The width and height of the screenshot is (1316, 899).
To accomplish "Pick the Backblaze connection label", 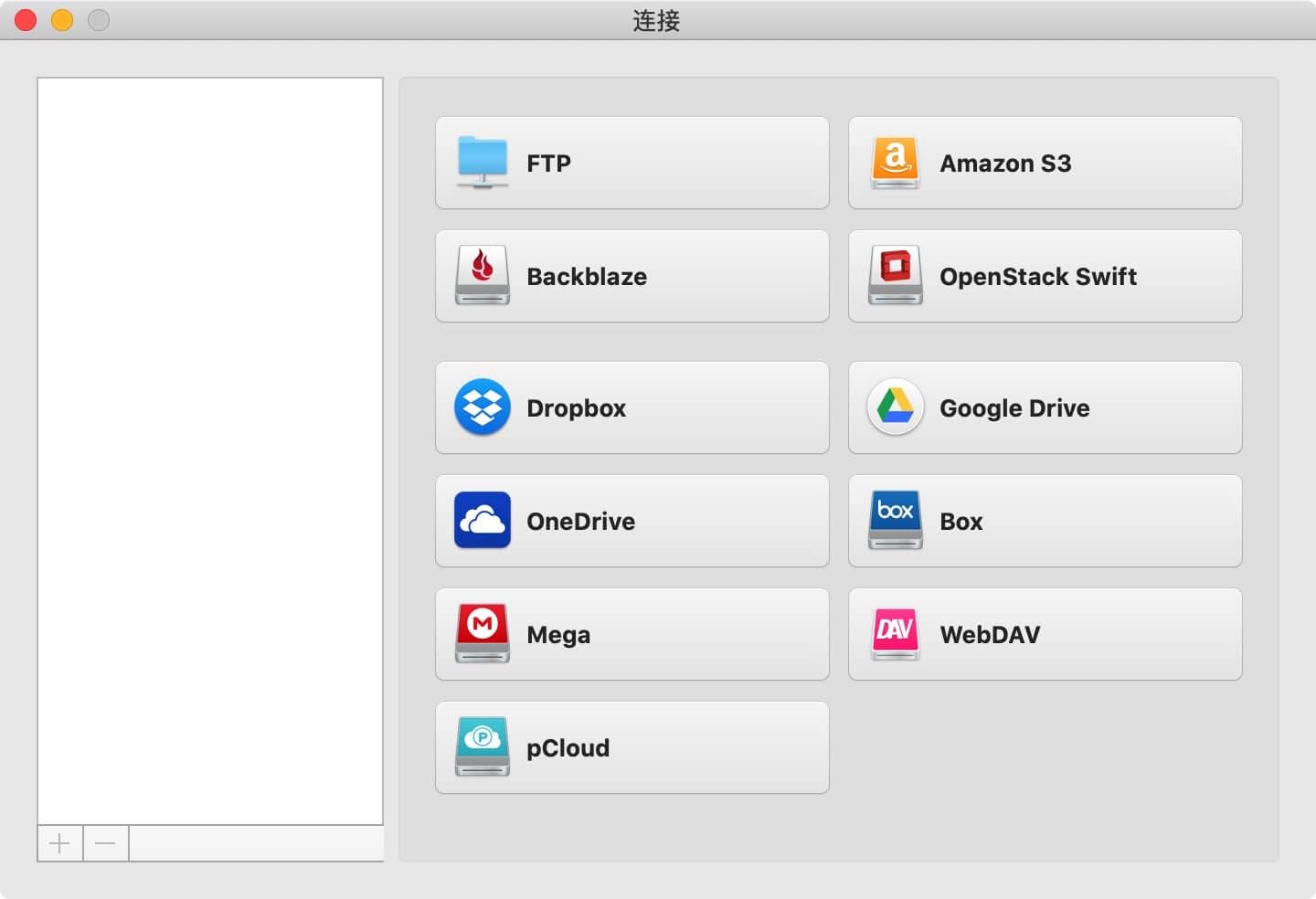I will click(x=587, y=277).
